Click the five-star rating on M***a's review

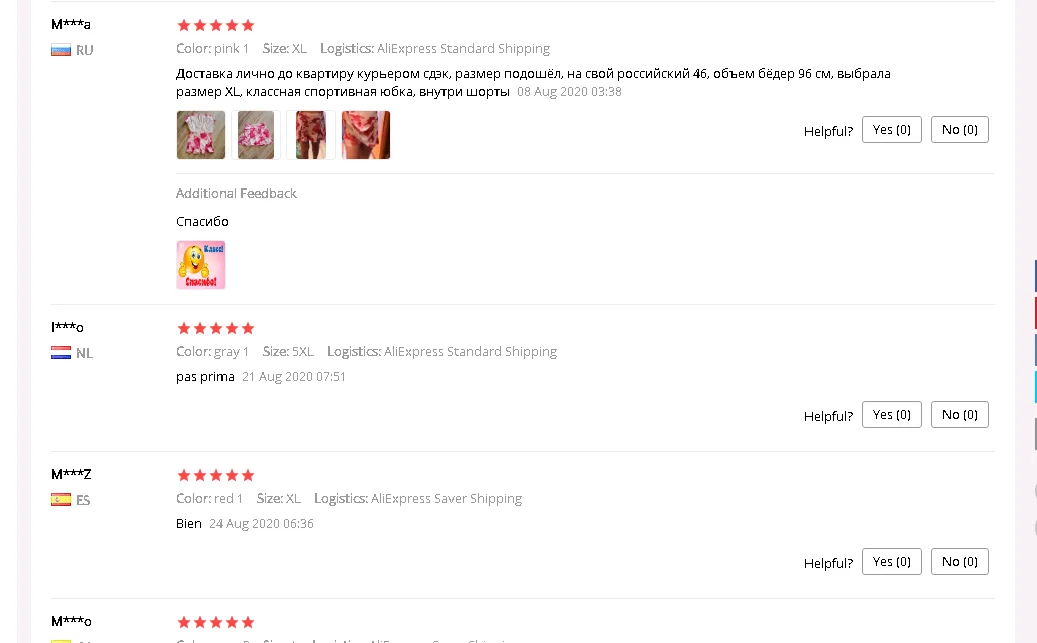click(216, 26)
